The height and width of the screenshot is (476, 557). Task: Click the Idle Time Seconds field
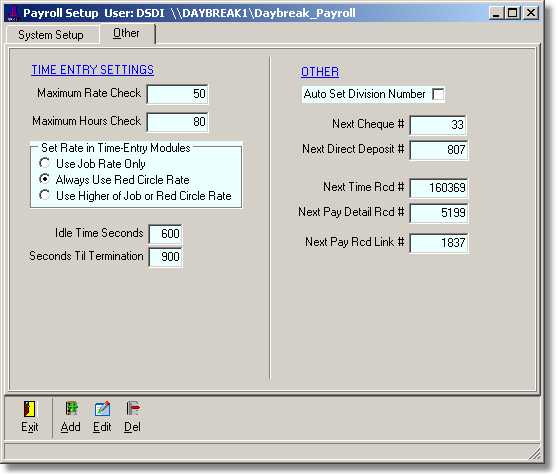pos(166,234)
